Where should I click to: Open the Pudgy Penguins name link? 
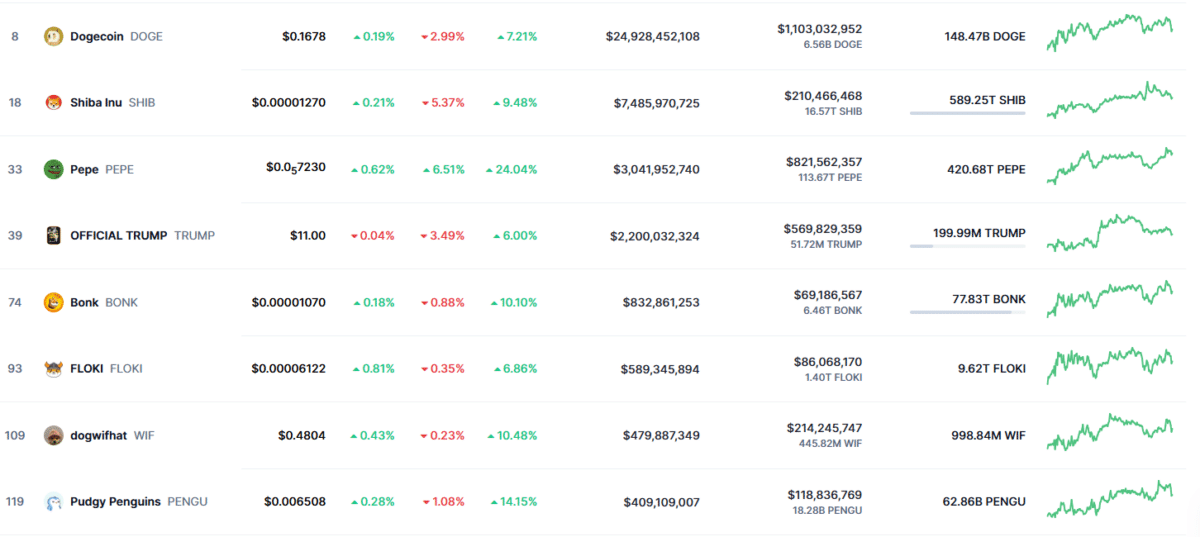point(115,502)
